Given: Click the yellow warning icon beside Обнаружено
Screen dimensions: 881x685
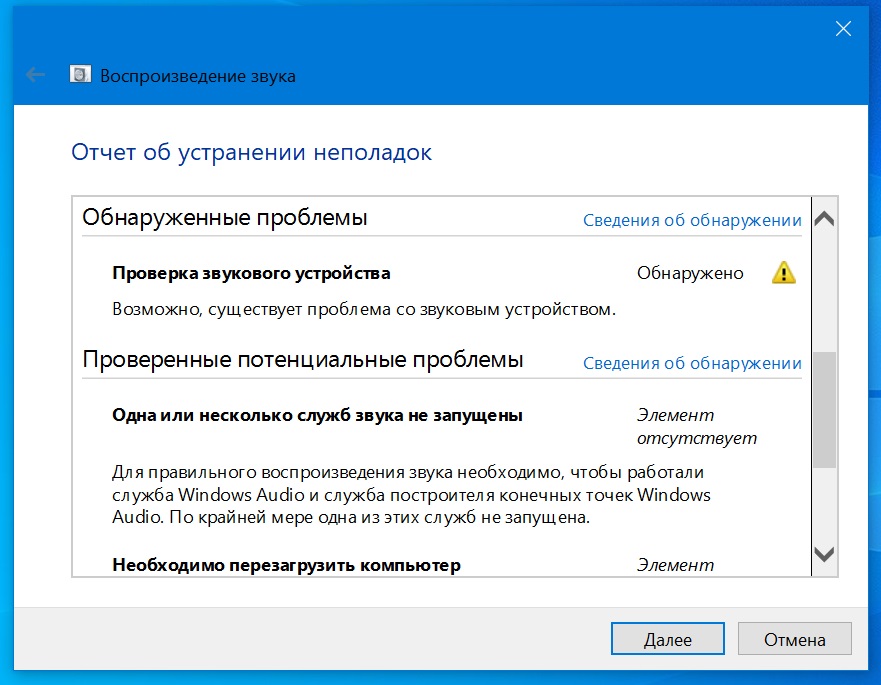Looking at the screenshot, I should 784,273.
